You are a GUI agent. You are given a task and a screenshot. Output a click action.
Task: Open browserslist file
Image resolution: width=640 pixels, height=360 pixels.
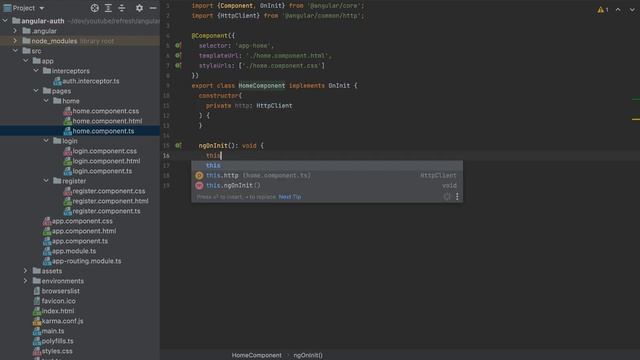pyautogui.click(x=60, y=291)
